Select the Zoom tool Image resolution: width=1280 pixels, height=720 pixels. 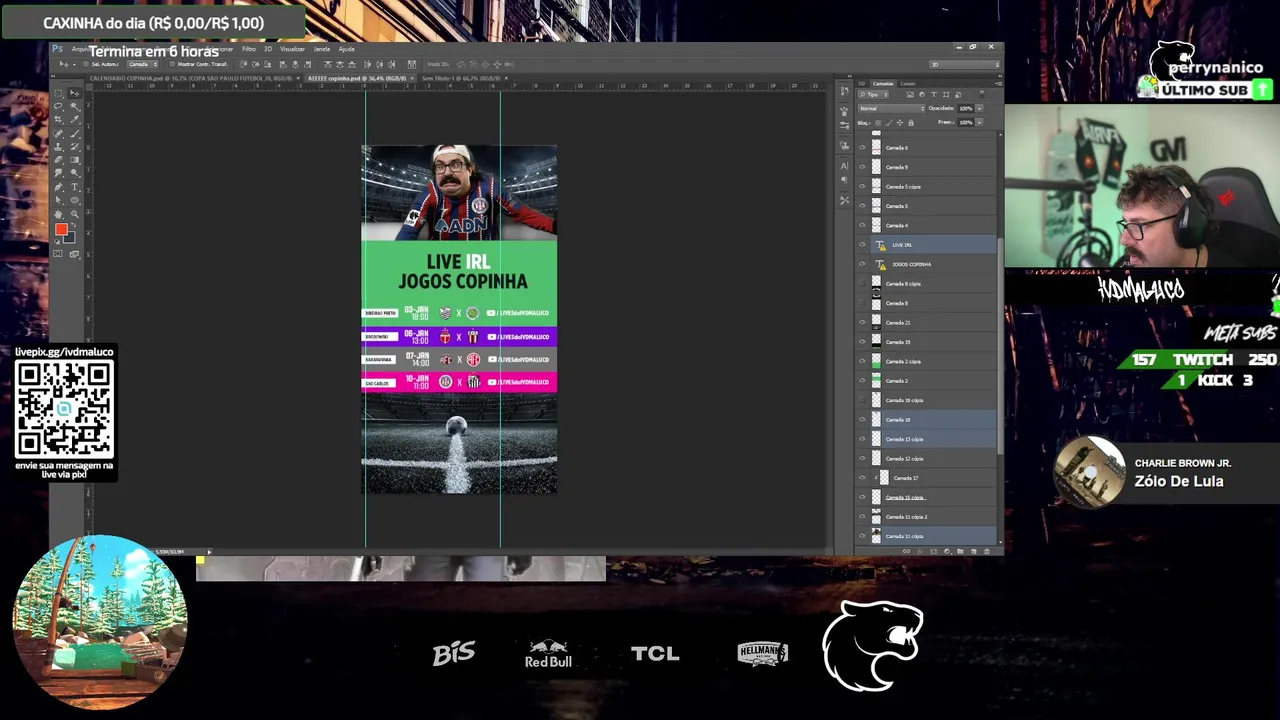[74, 214]
